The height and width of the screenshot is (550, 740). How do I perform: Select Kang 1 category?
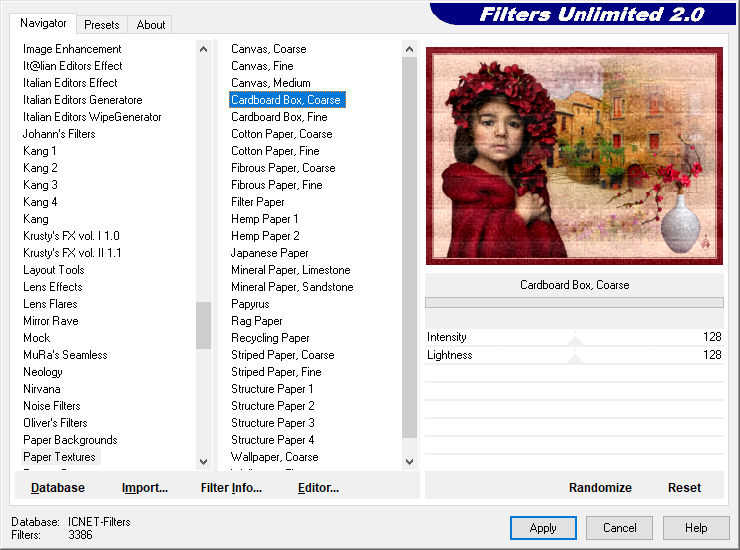click(40, 151)
